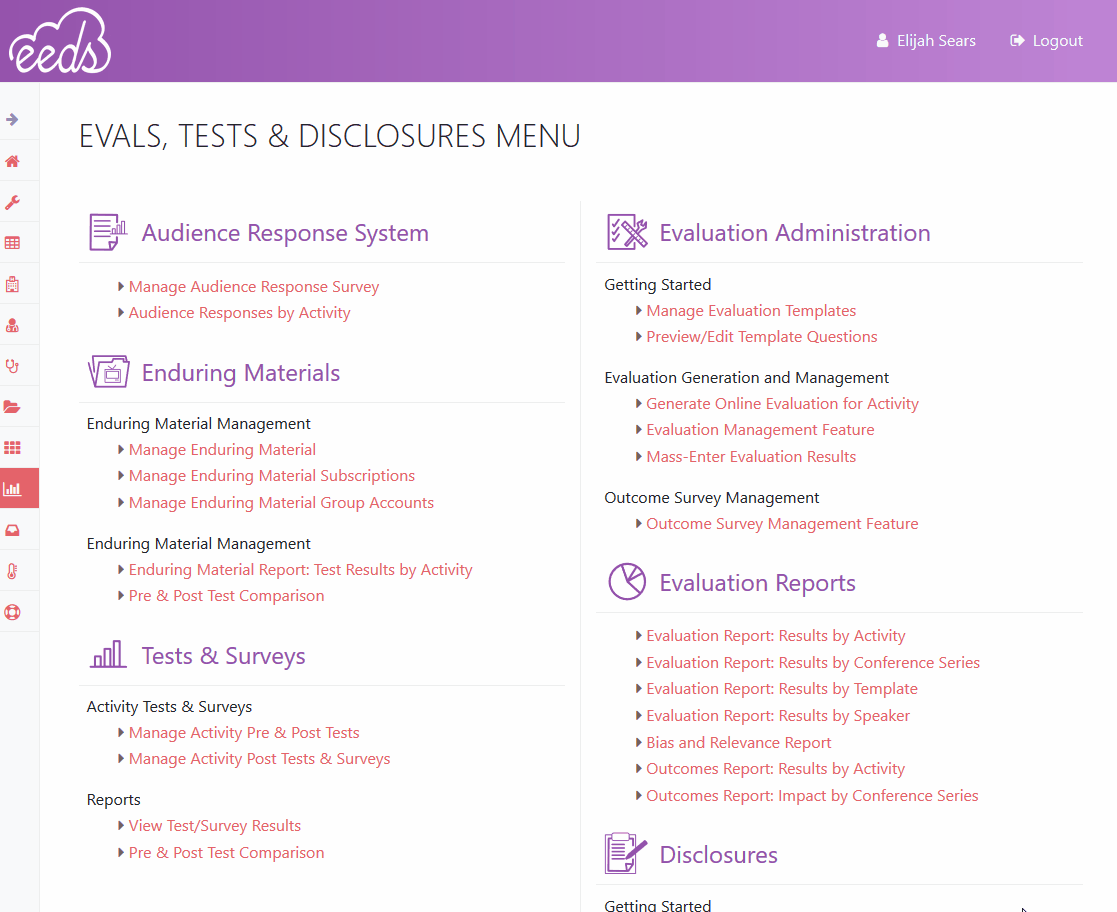Click the eeds logo in the header
1117x912 pixels.
click(59, 41)
